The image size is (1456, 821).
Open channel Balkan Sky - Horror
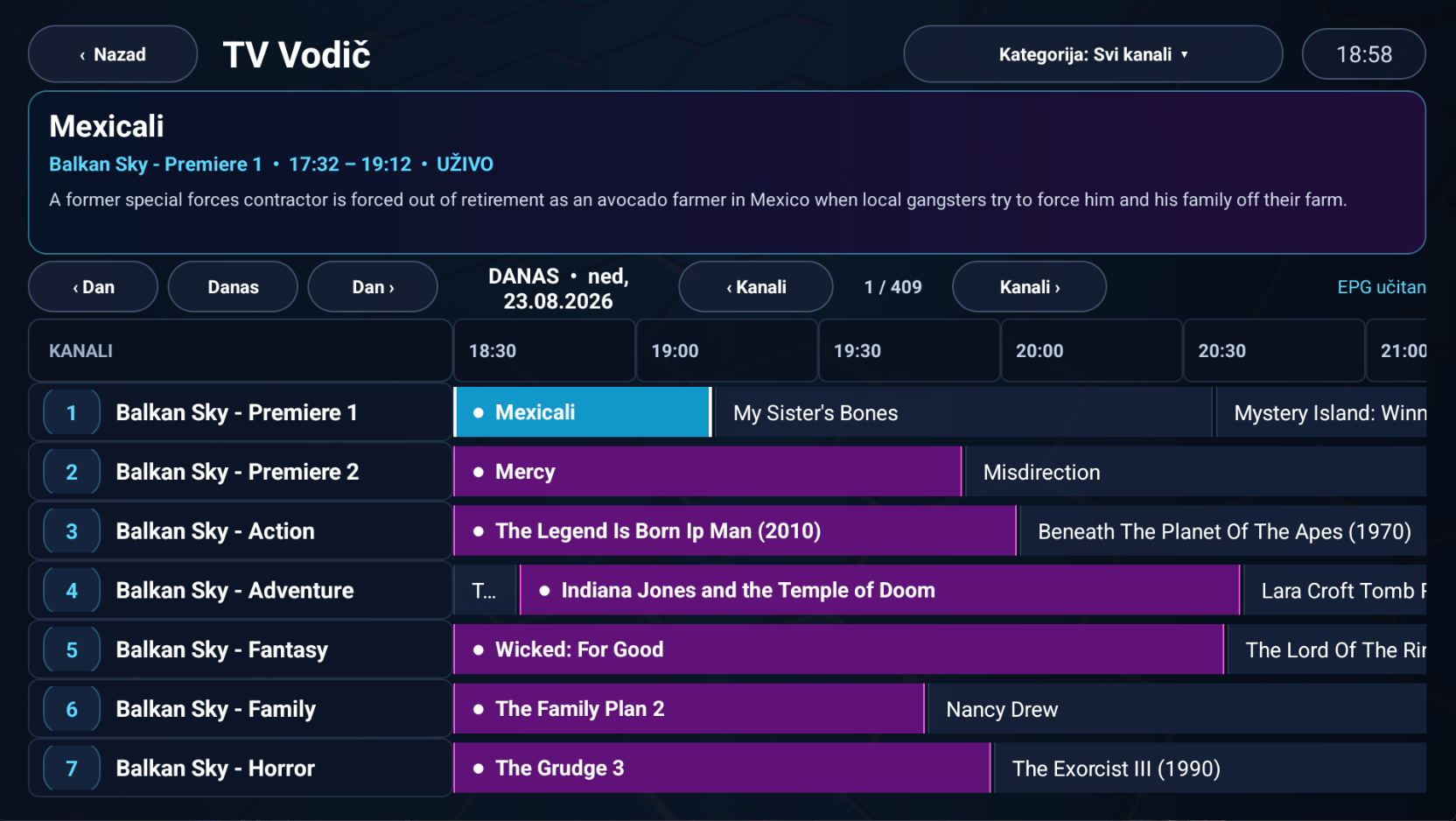tap(240, 768)
